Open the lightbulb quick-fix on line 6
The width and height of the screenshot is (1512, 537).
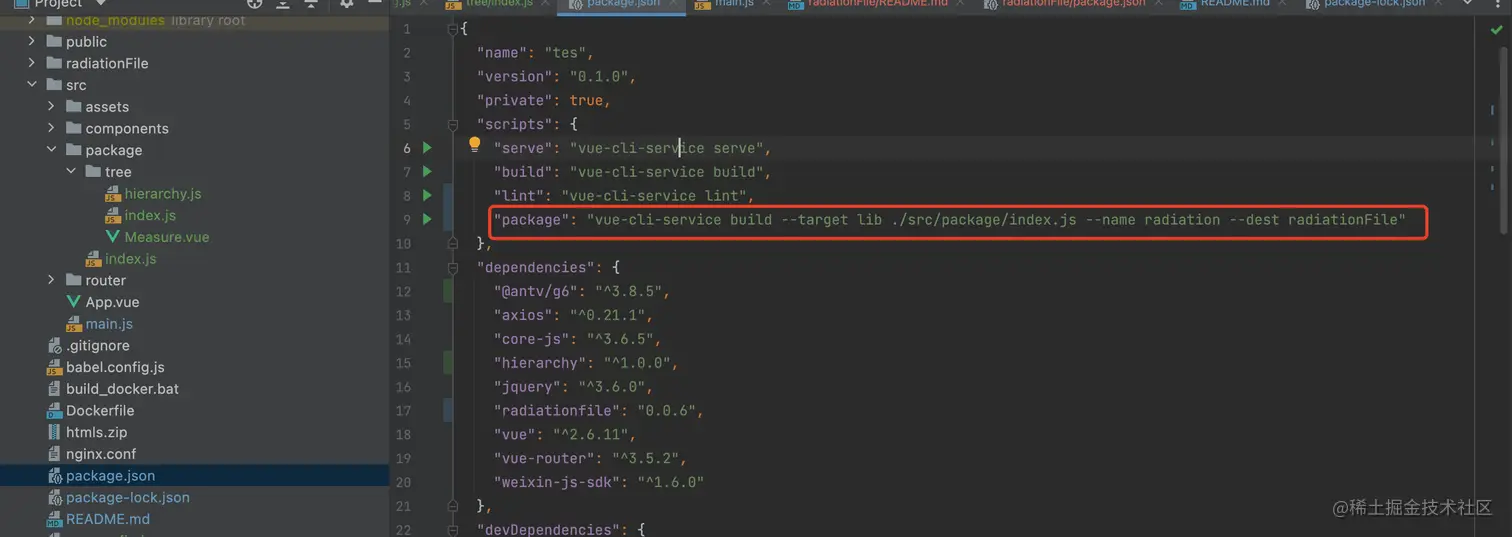click(475, 146)
